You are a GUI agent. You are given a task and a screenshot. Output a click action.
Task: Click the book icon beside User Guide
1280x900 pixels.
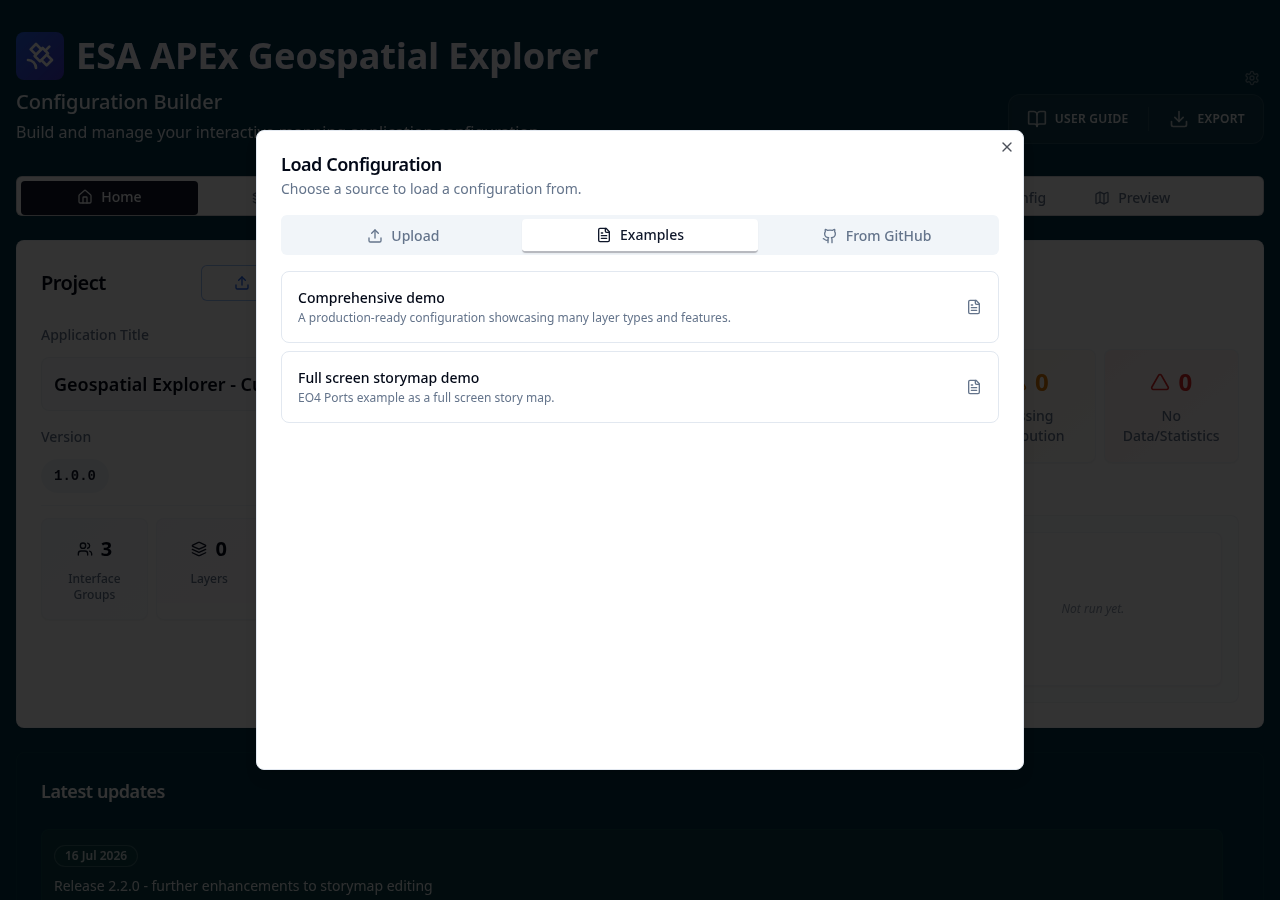coord(1038,119)
